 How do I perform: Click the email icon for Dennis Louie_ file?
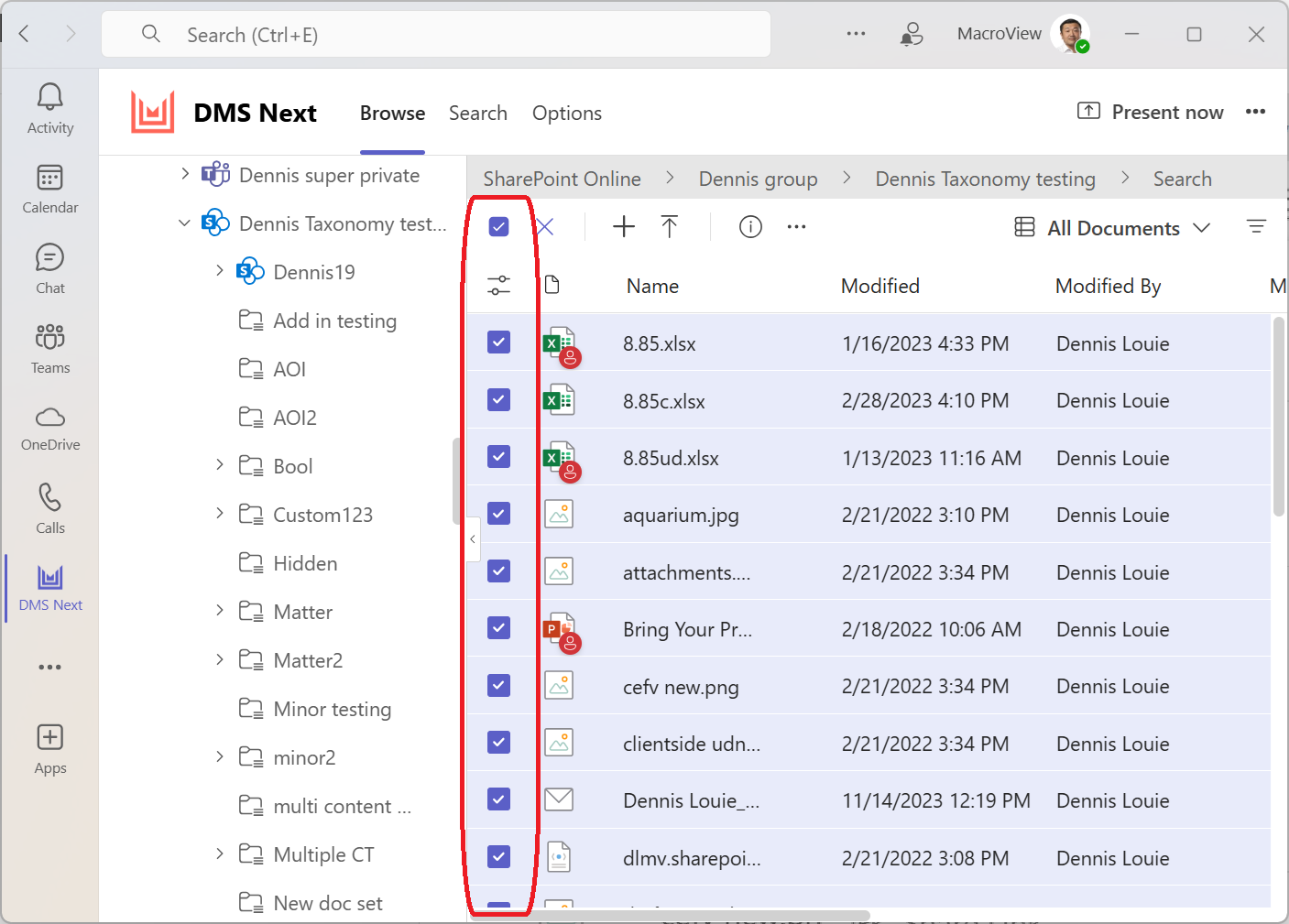click(559, 799)
